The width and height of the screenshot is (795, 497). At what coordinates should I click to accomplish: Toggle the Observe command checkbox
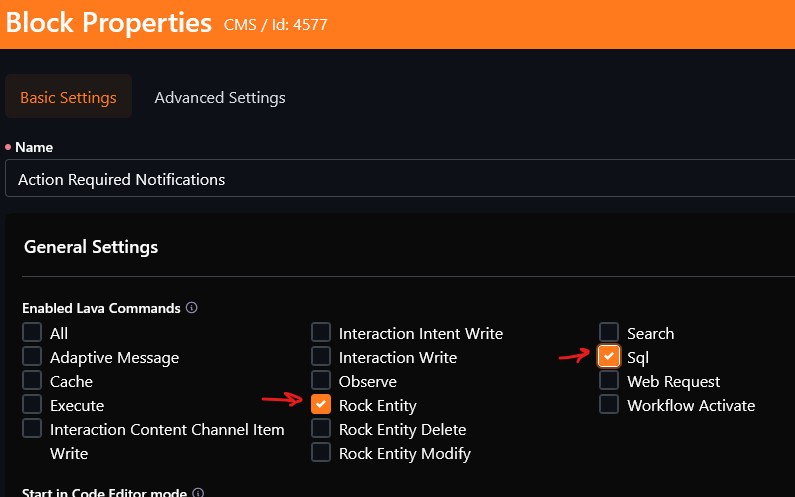[321, 381]
